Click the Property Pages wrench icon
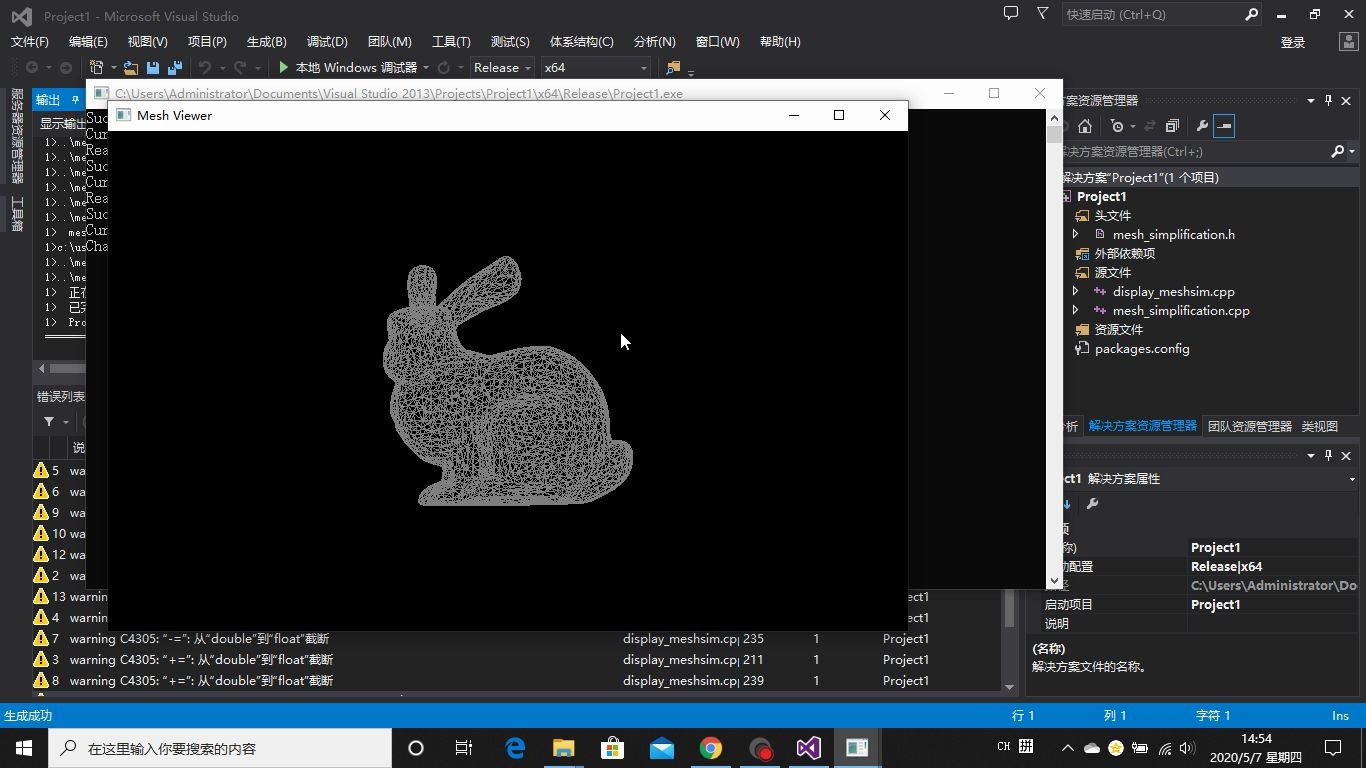 pos(1092,504)
